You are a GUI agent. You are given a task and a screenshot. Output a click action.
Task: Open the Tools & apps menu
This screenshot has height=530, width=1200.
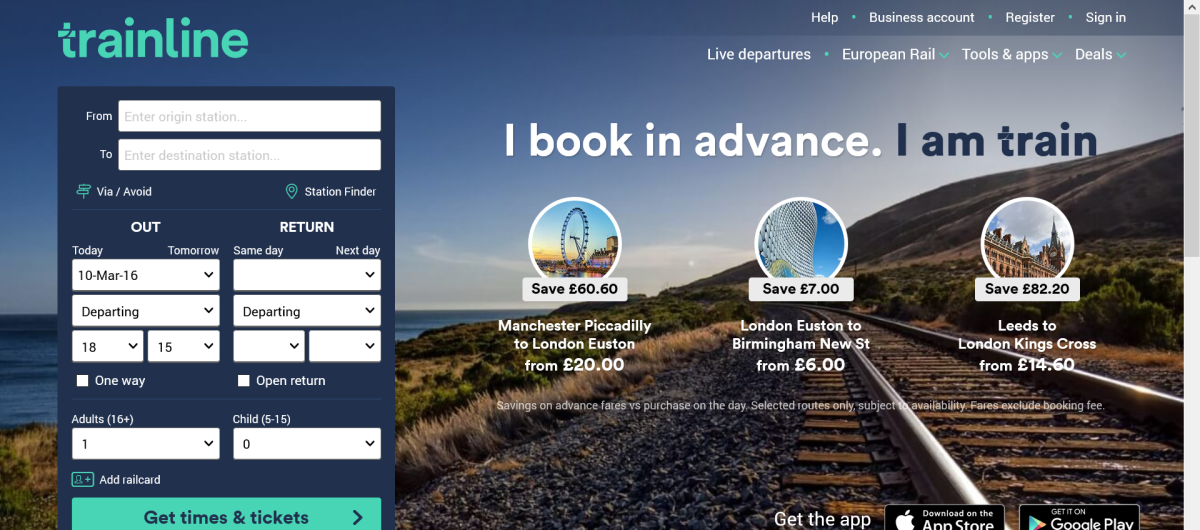click(1011, 55)
